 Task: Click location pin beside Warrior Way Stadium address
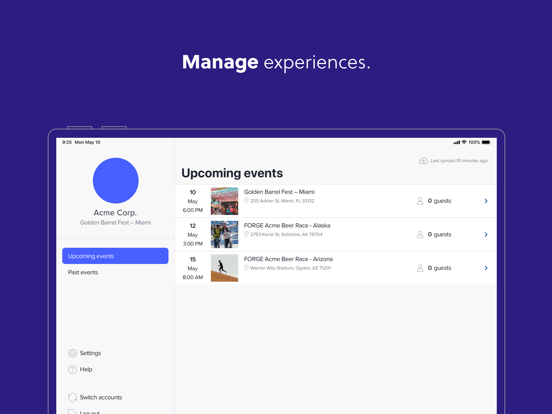click(246, 268)
